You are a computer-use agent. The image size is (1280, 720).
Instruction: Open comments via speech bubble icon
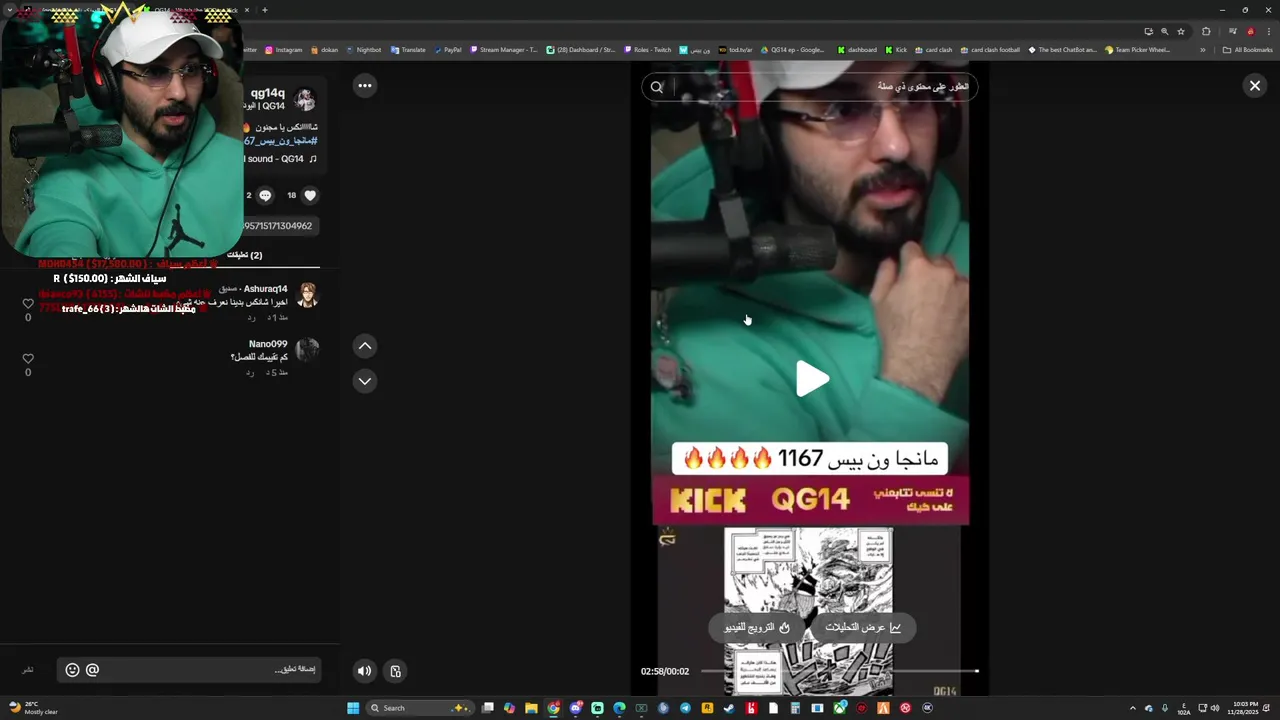click(x=265, y=196)
